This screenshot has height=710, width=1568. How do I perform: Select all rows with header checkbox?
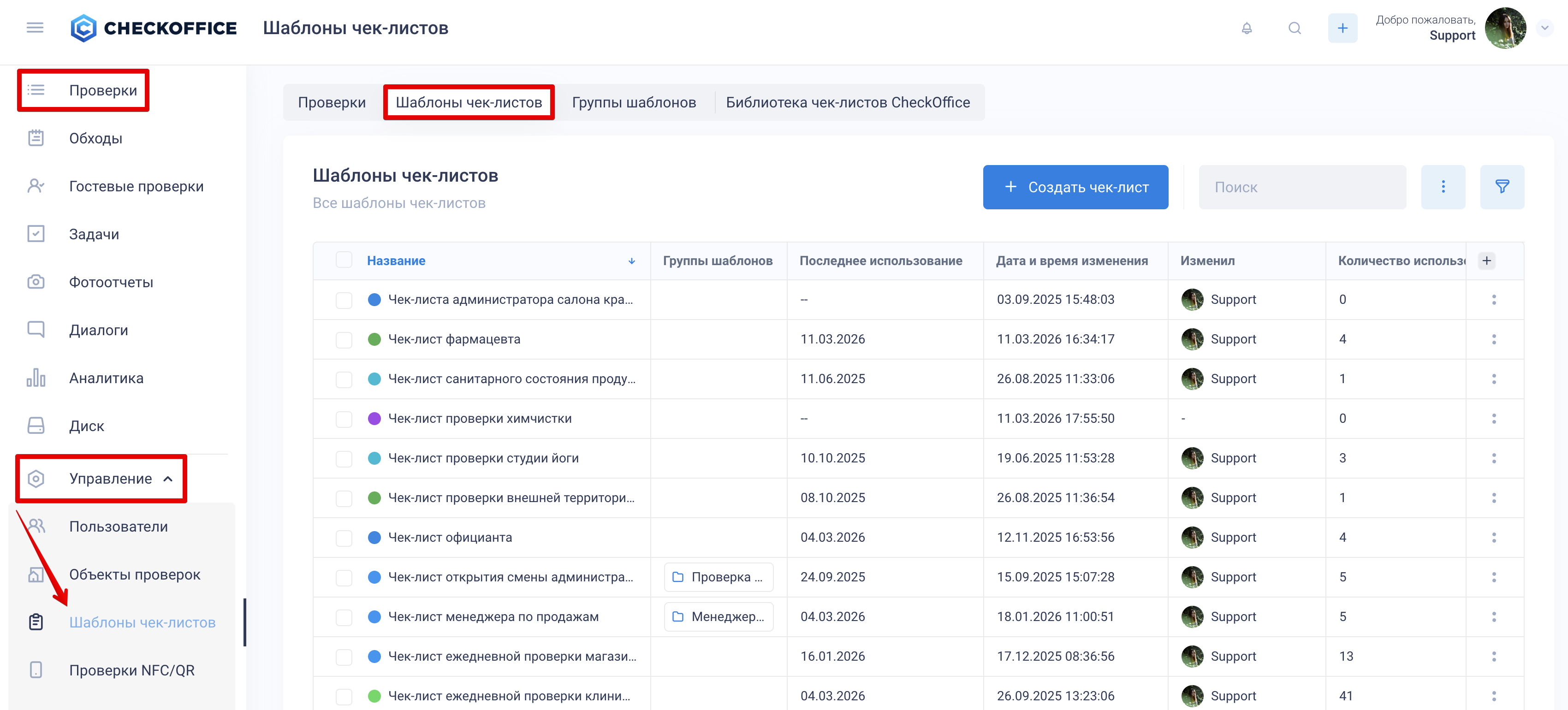[344, 260]
